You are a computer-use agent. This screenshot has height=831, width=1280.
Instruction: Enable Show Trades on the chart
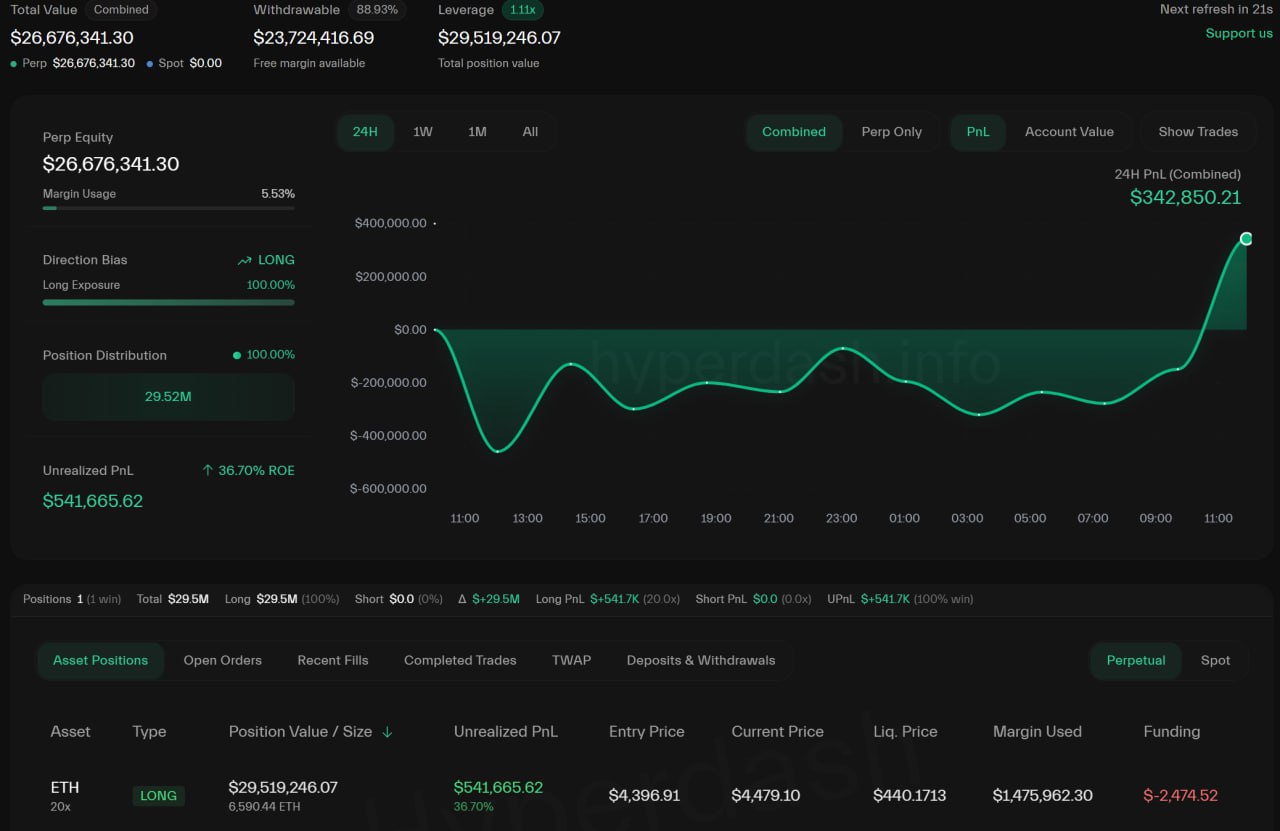click(x=1197, y=132)
